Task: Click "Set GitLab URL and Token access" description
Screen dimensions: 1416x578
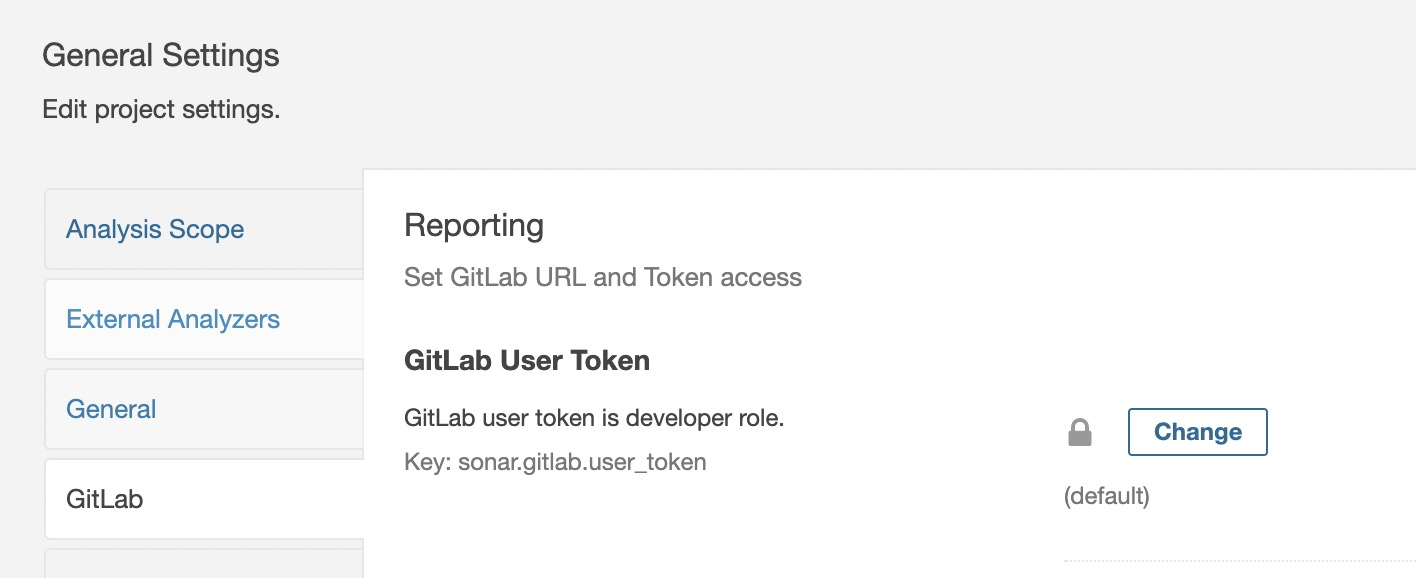Action: point(603,277)
